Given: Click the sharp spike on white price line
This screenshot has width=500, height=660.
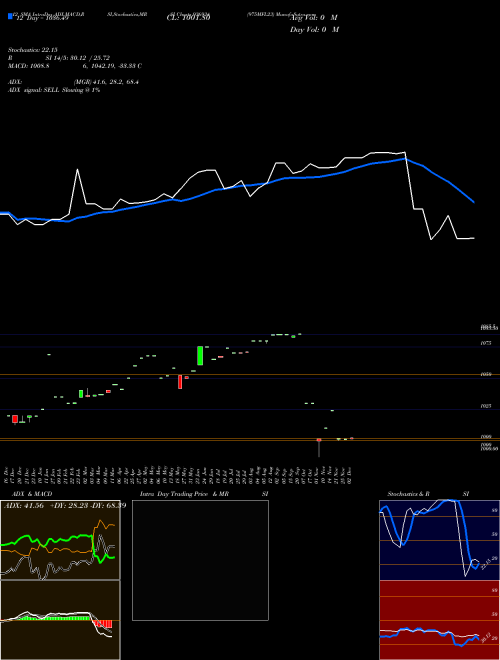Looking at the screenshot, I should (77, 170).
